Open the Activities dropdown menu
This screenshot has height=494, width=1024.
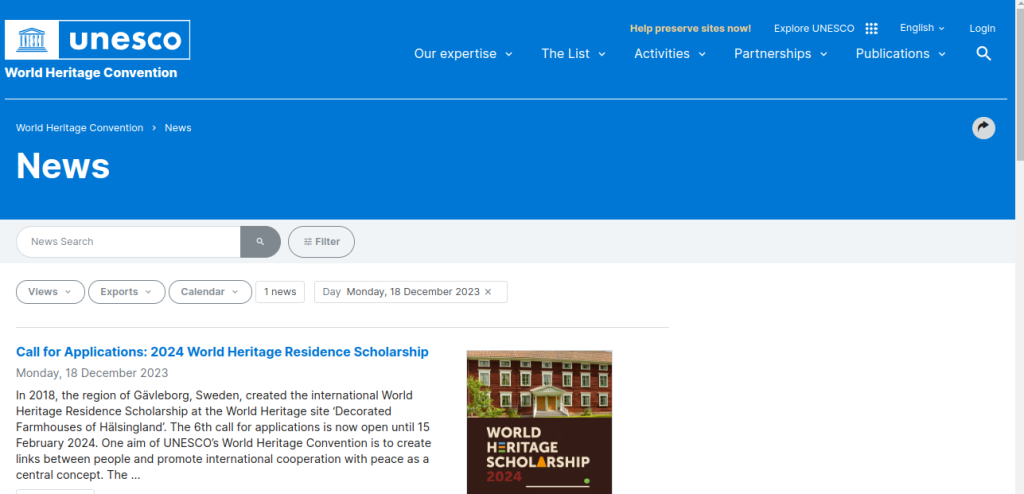670,54
